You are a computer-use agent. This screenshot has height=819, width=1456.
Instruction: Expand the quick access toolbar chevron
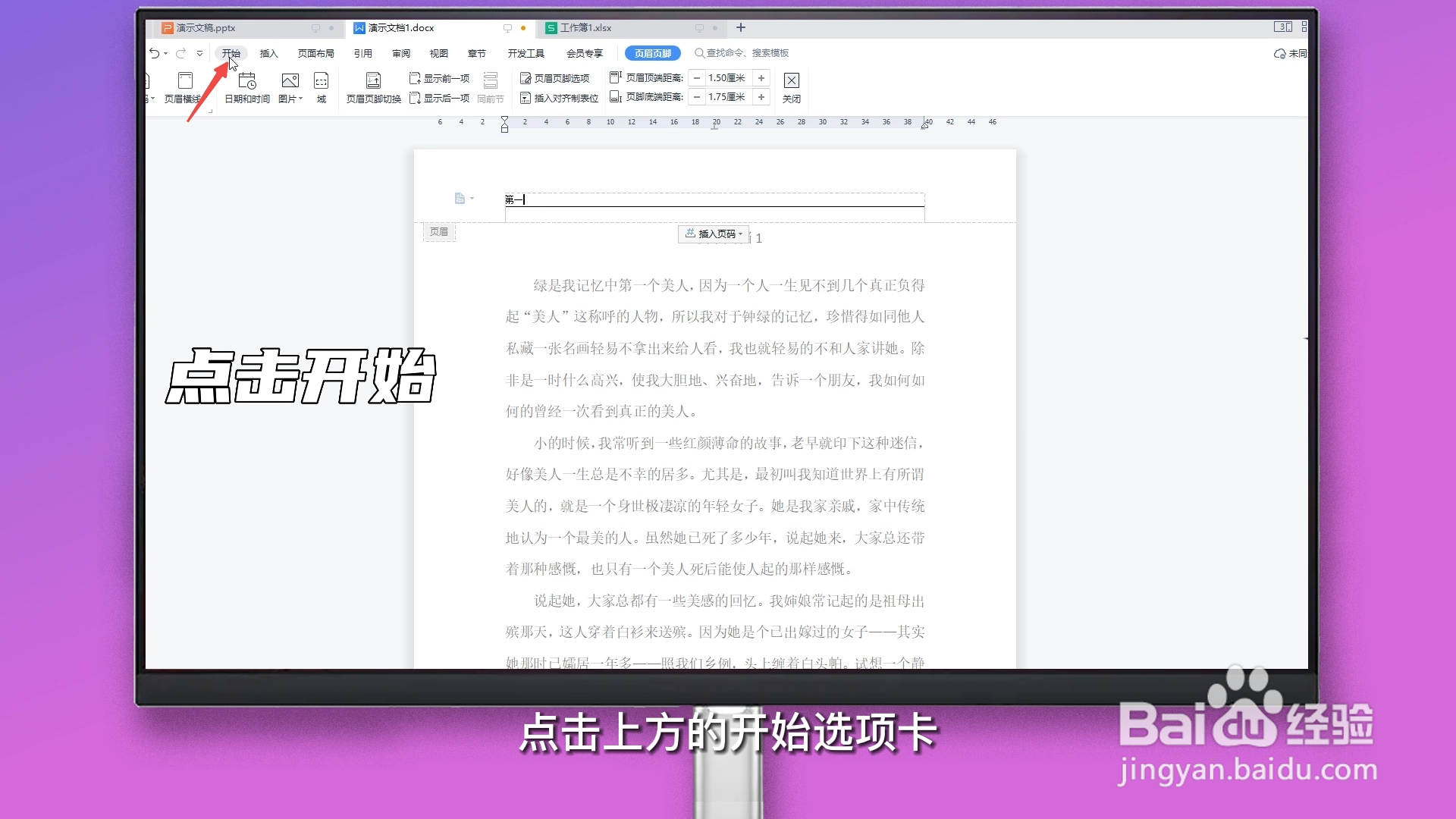click(x=199, y=53)
